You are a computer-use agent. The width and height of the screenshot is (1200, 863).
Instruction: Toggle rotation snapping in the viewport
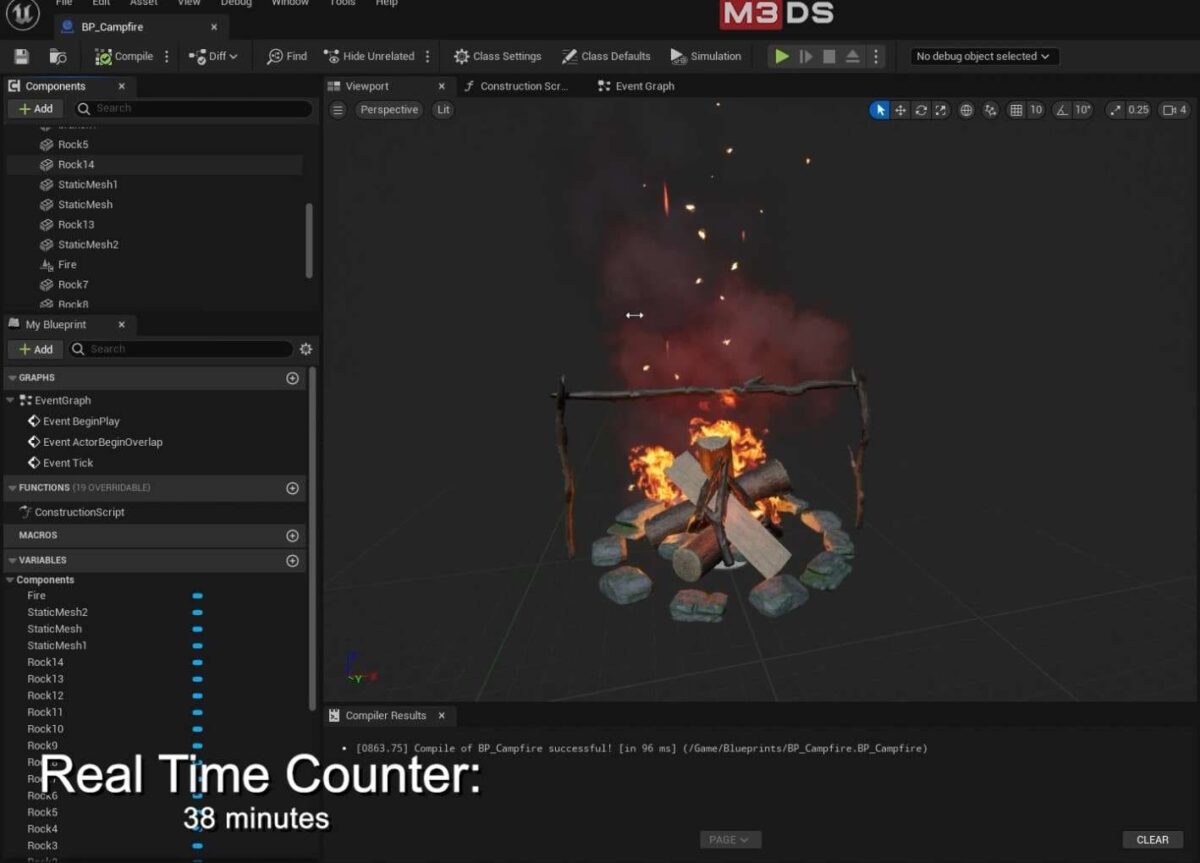1061,110
